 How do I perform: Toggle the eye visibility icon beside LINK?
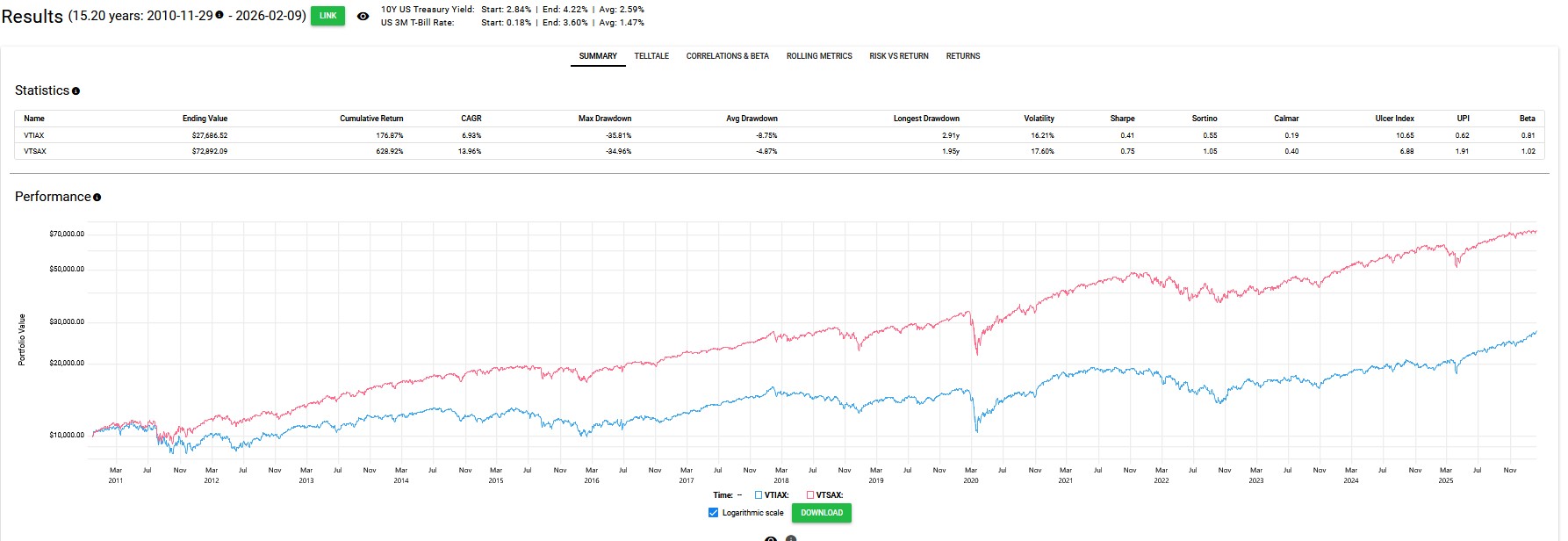pyautogui.click(x=363, y=16)
